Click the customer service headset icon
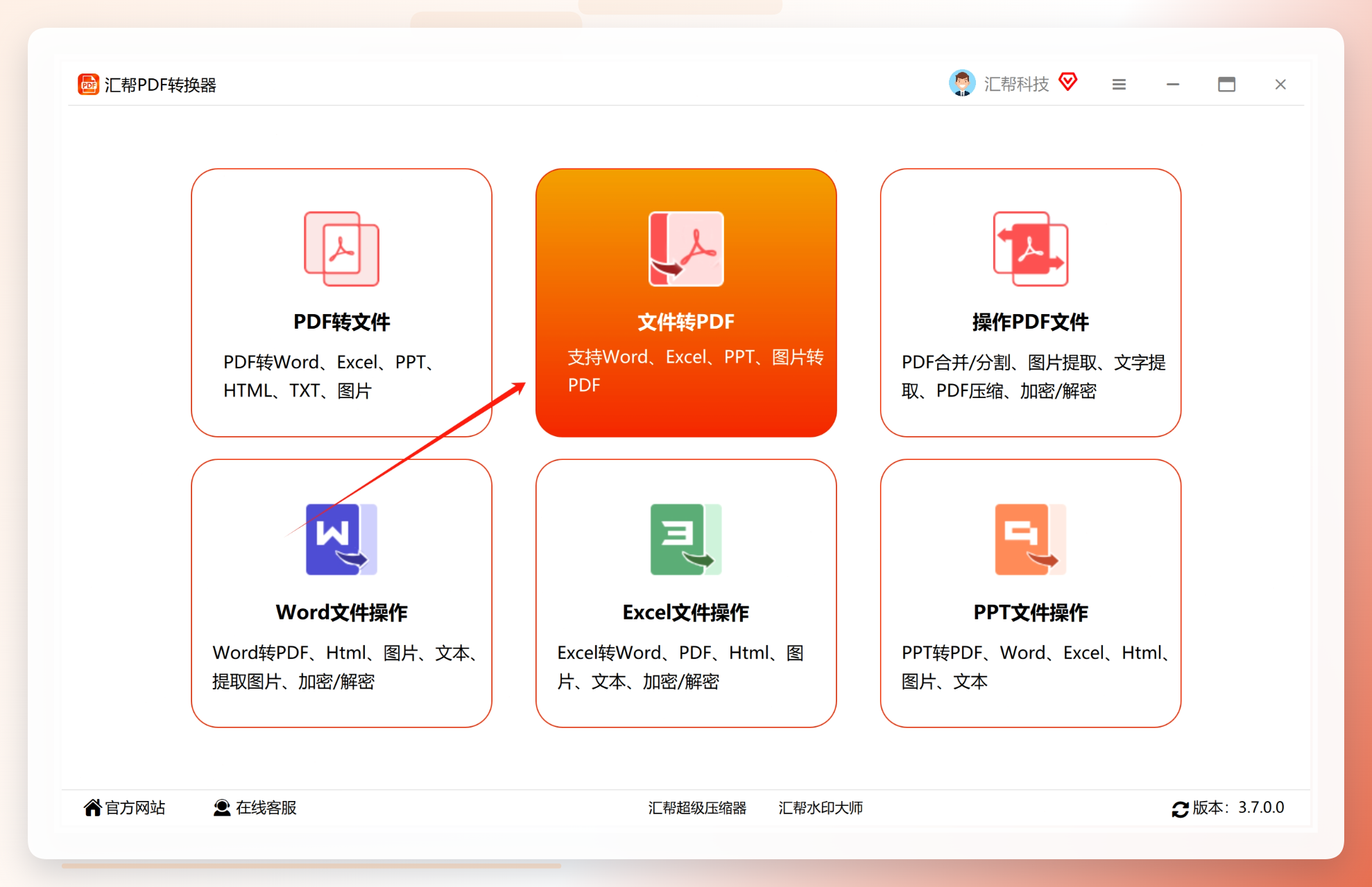 (222, 808)
